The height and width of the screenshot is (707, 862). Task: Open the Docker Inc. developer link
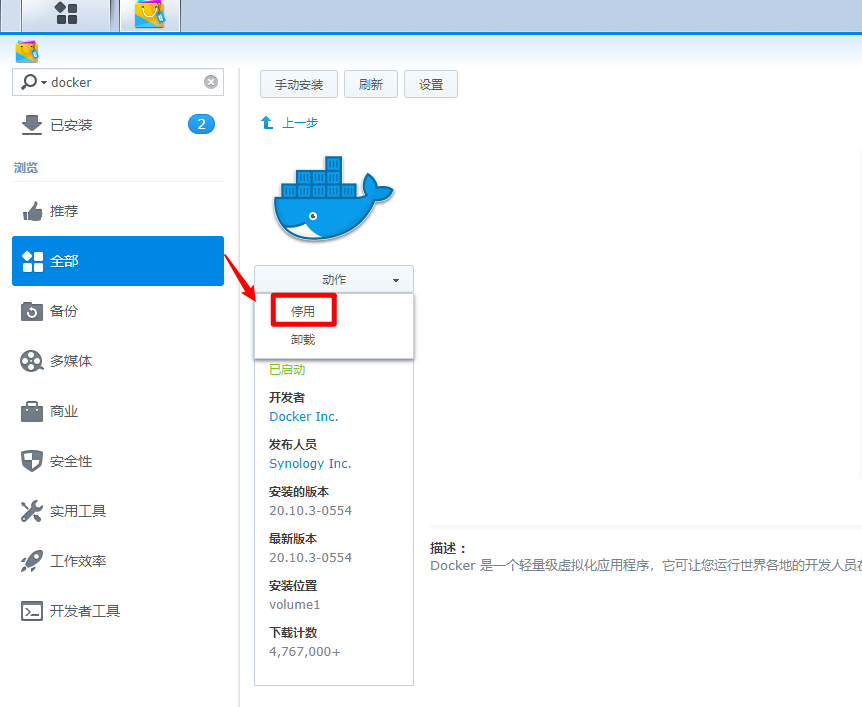[x=303, y=416]
